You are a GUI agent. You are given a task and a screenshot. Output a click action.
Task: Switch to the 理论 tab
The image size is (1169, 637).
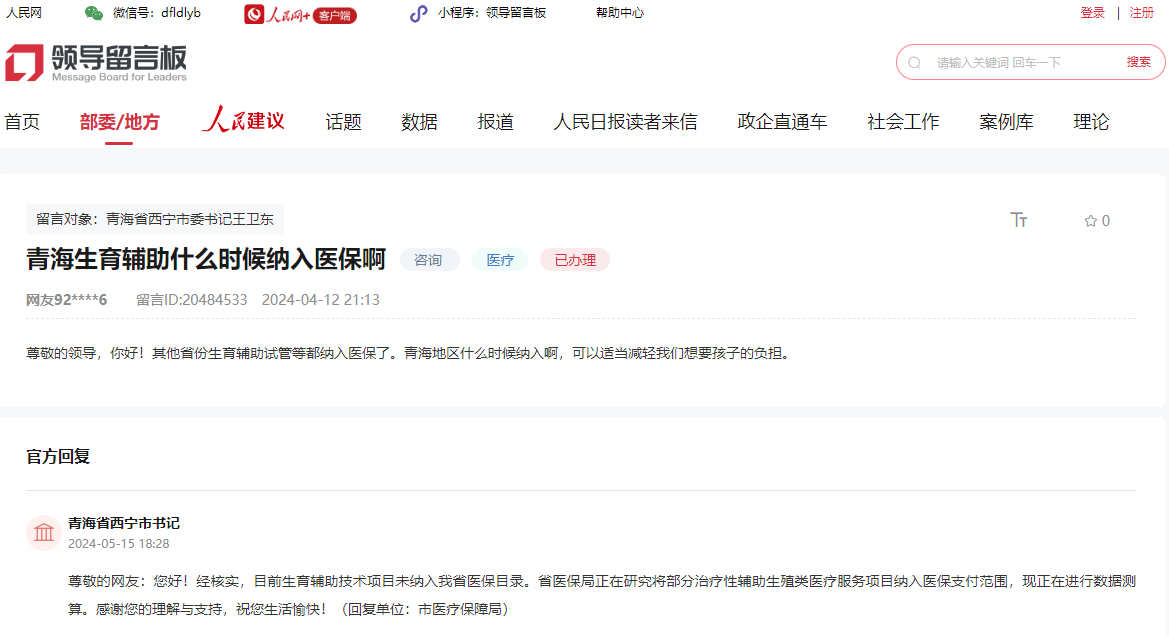pyautogui.click(x=1091, y=121)
